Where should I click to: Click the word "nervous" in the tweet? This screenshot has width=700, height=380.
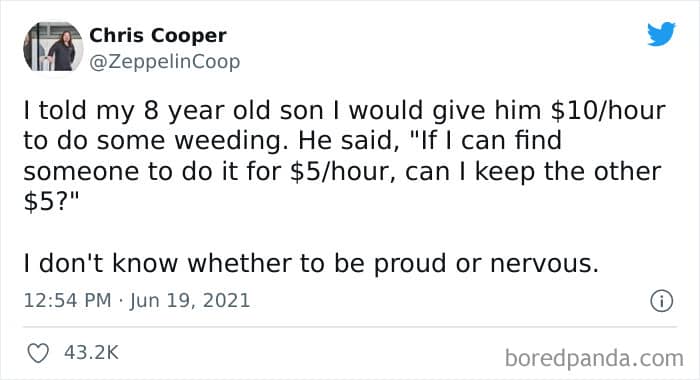coord(544,264)
